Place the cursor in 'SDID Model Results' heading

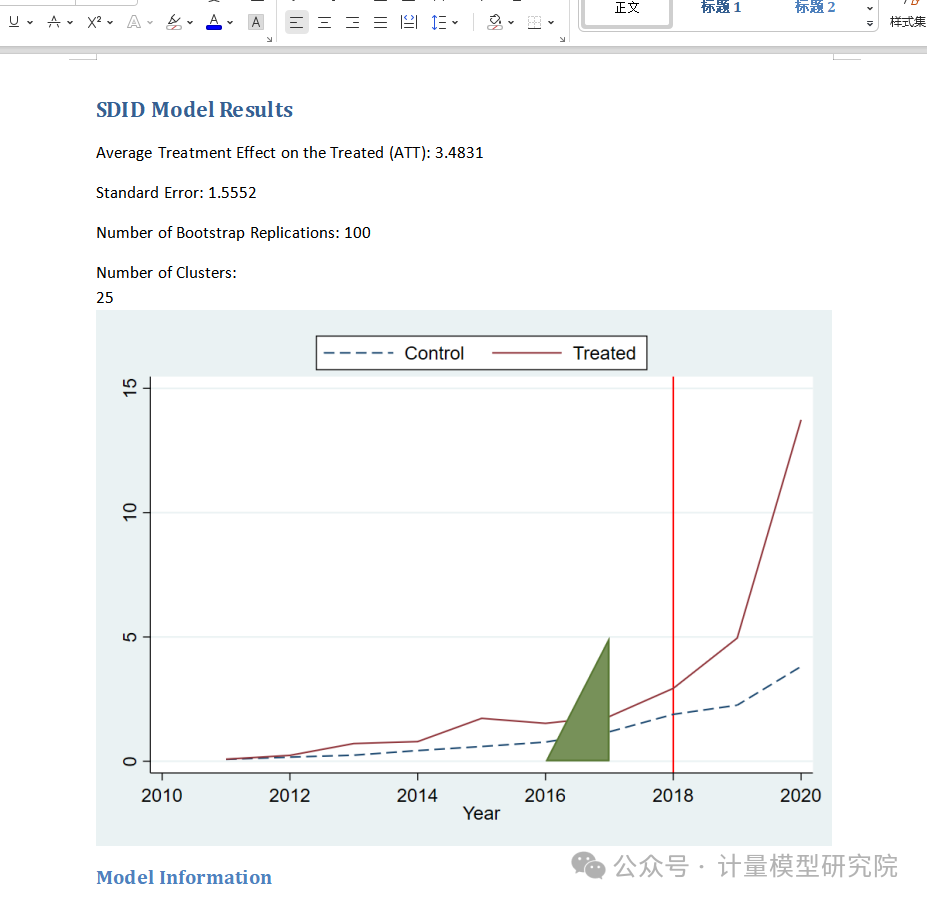(x=195, y=110)
